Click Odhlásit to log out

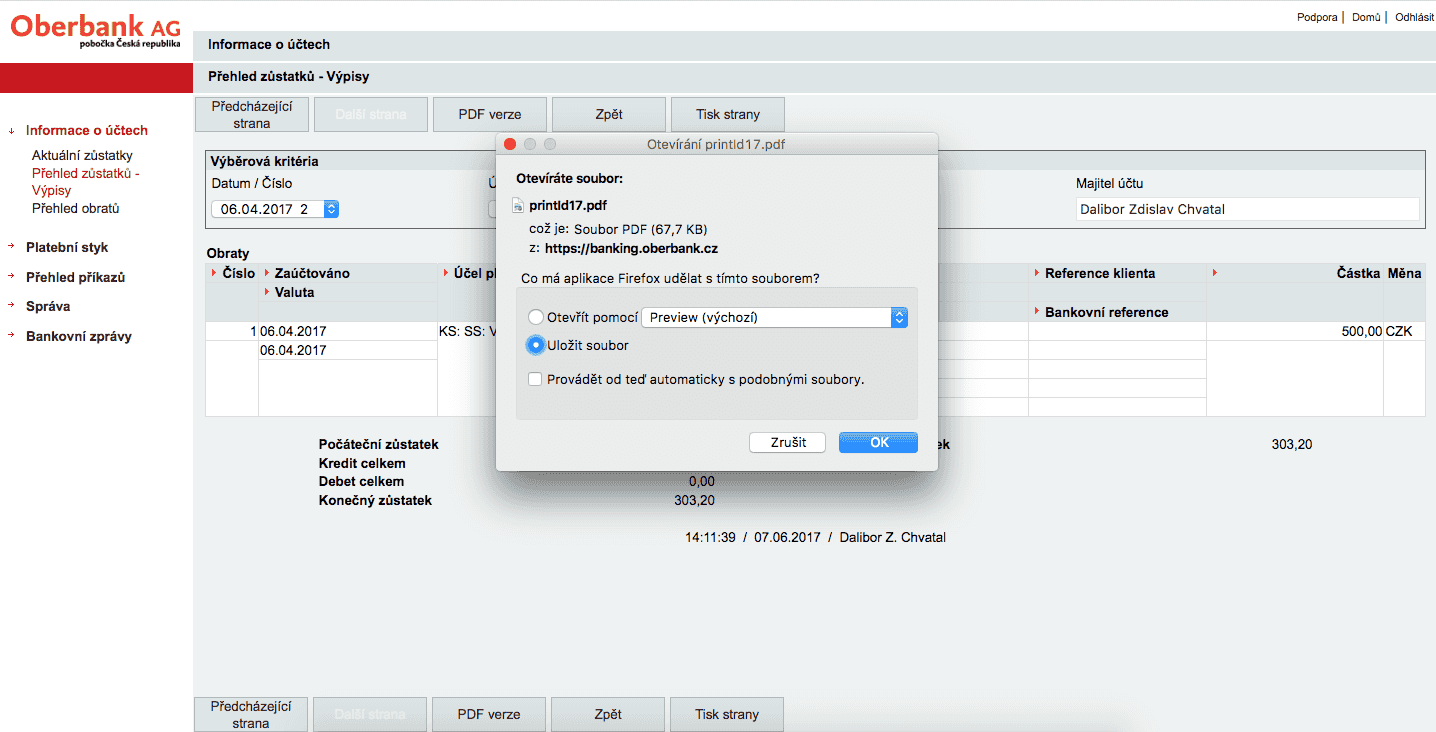[1414, 17]
